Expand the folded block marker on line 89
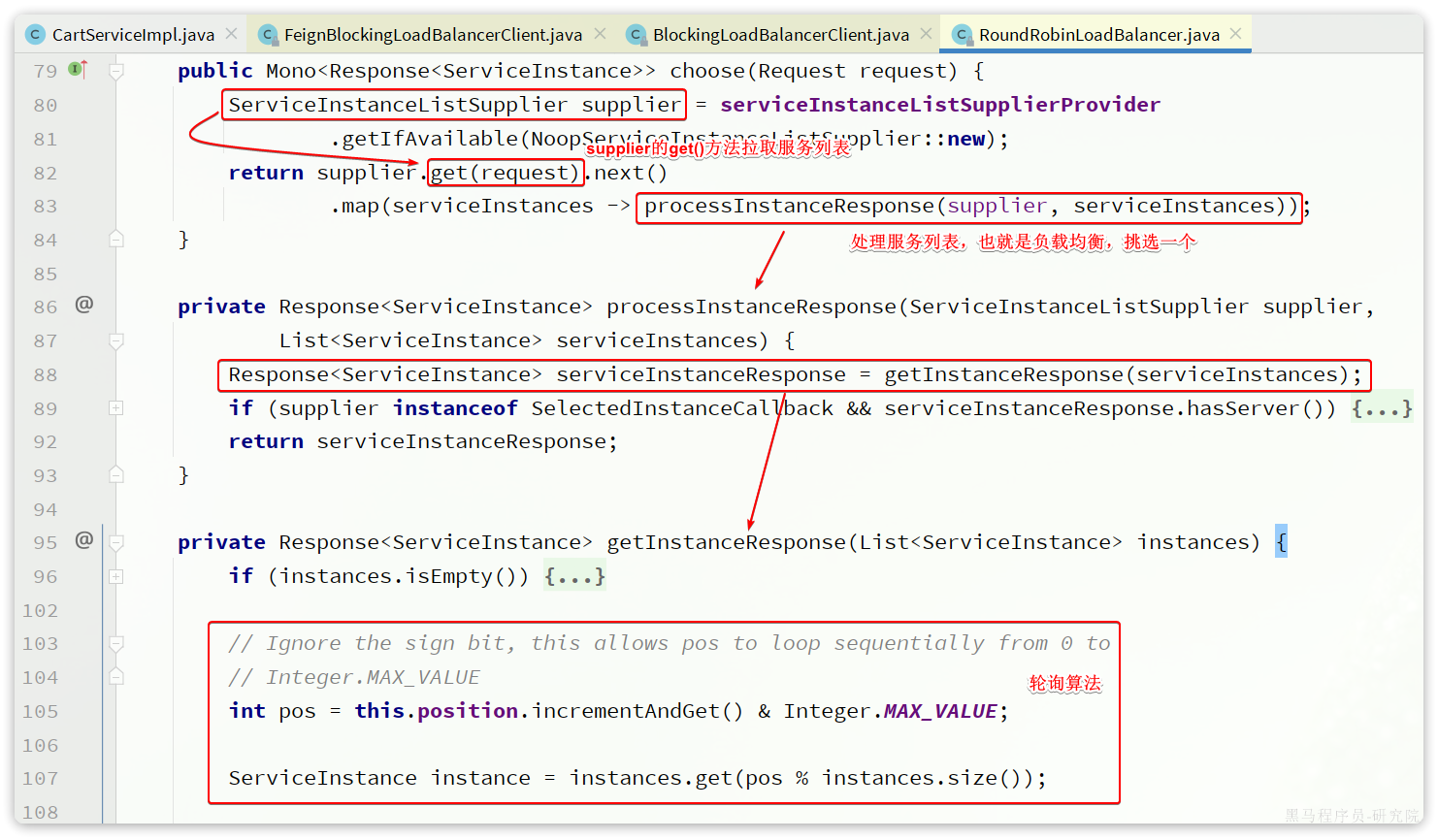The height and width of the screenshot is (840, 1438). (116, 408)
